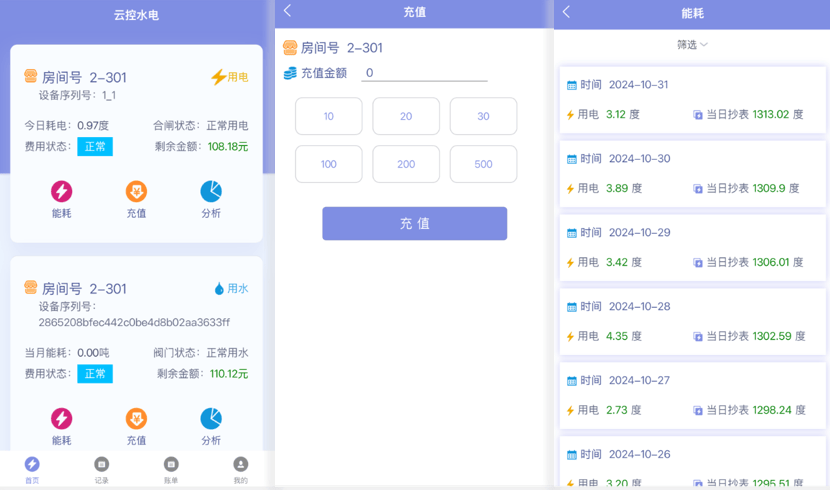Image resolution: width=830 pixels, height=490 pixels.
Task: Go to 我的 profile tab
Action: (240, 469)
